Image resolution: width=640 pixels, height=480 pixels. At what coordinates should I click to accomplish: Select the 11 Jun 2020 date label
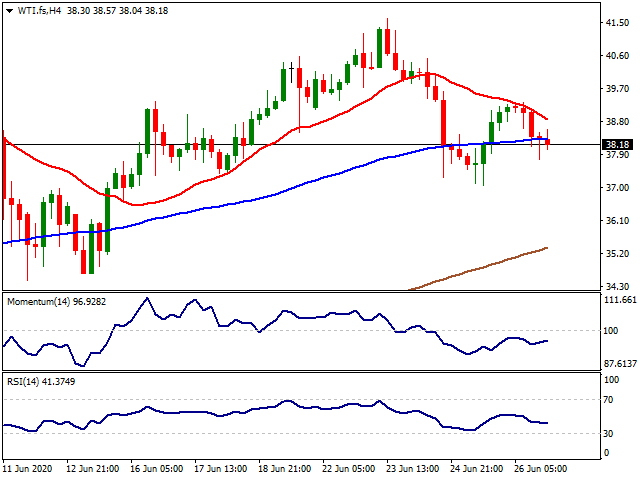coord(28,469)
